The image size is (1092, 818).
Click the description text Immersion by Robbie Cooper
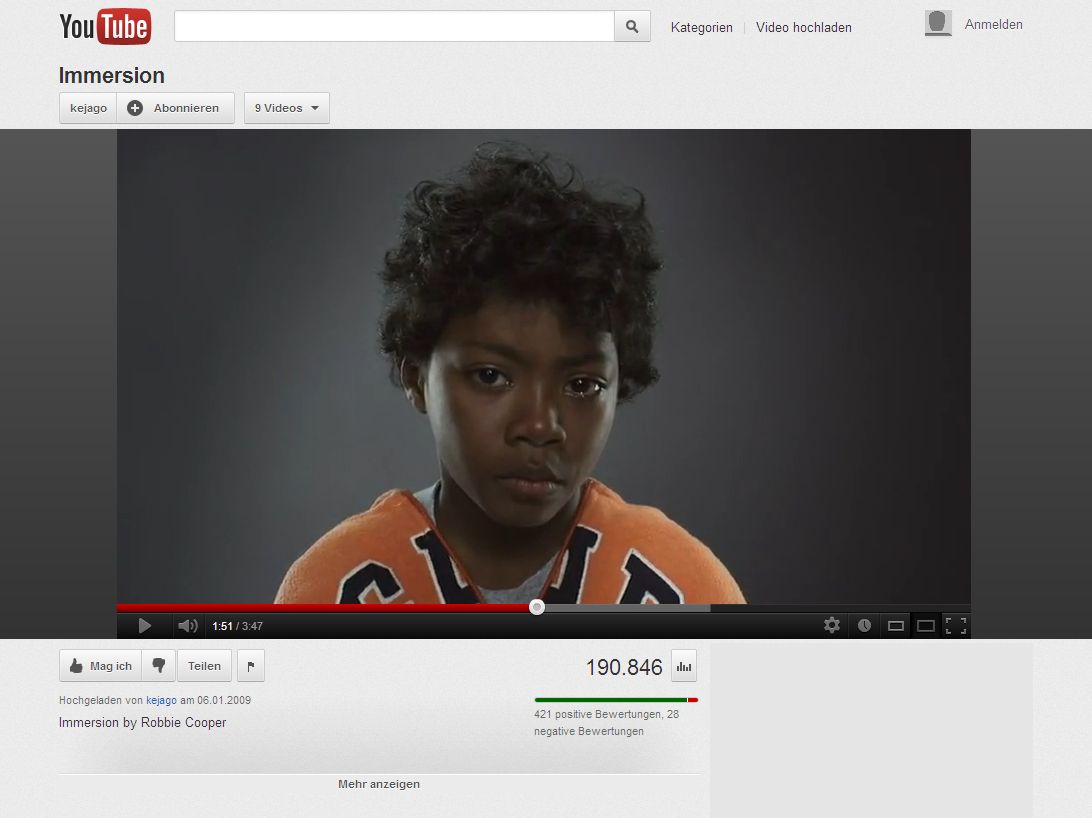[143, 723]
